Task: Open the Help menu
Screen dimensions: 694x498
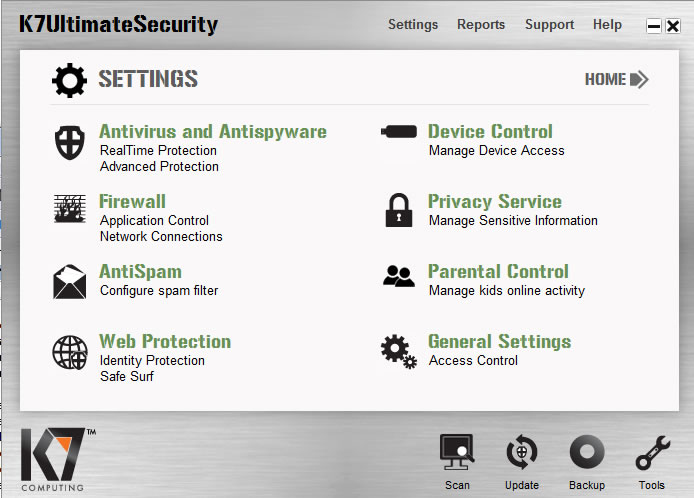Action: (x=607, y=25)
